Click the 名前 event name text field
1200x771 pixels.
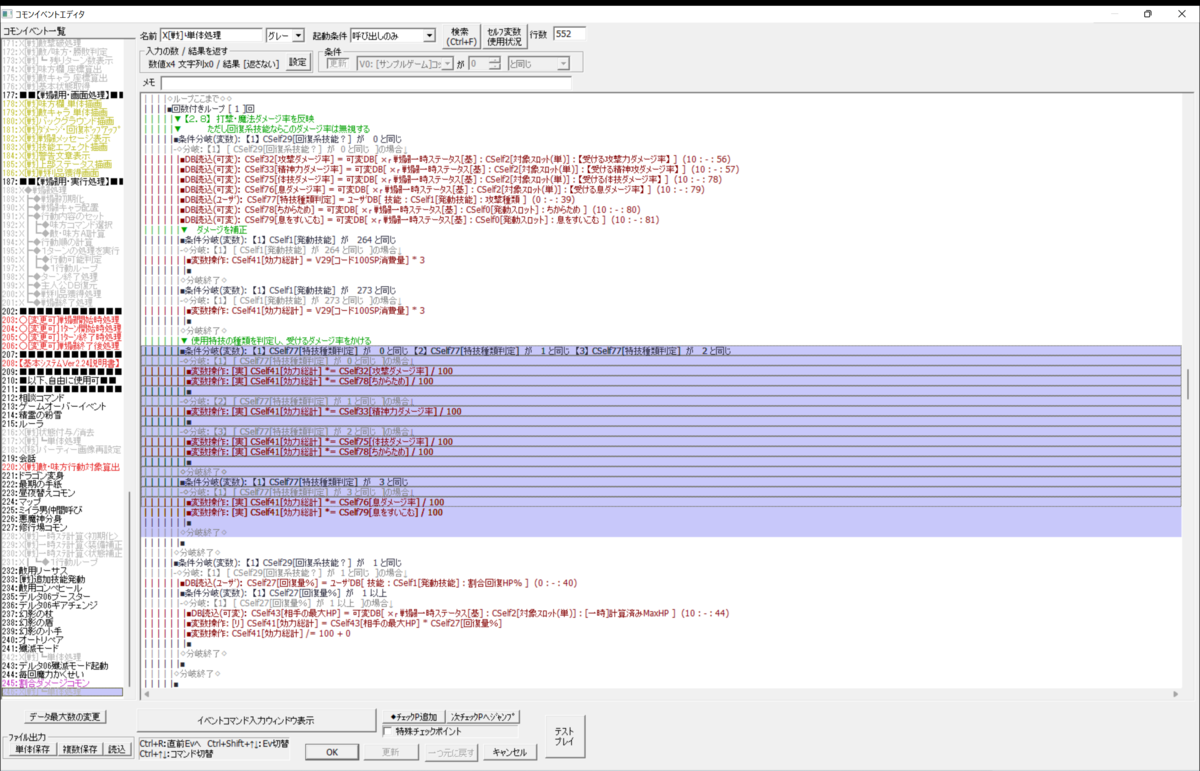point(210,35)
